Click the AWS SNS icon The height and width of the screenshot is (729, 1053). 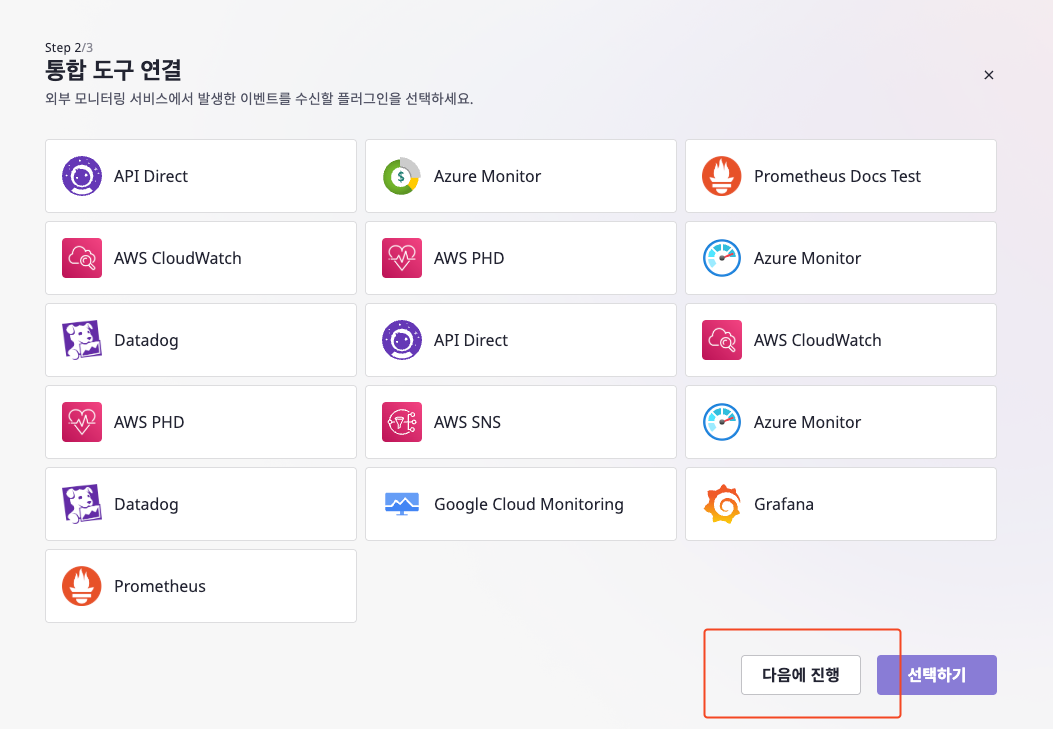[x=402, y=422]
